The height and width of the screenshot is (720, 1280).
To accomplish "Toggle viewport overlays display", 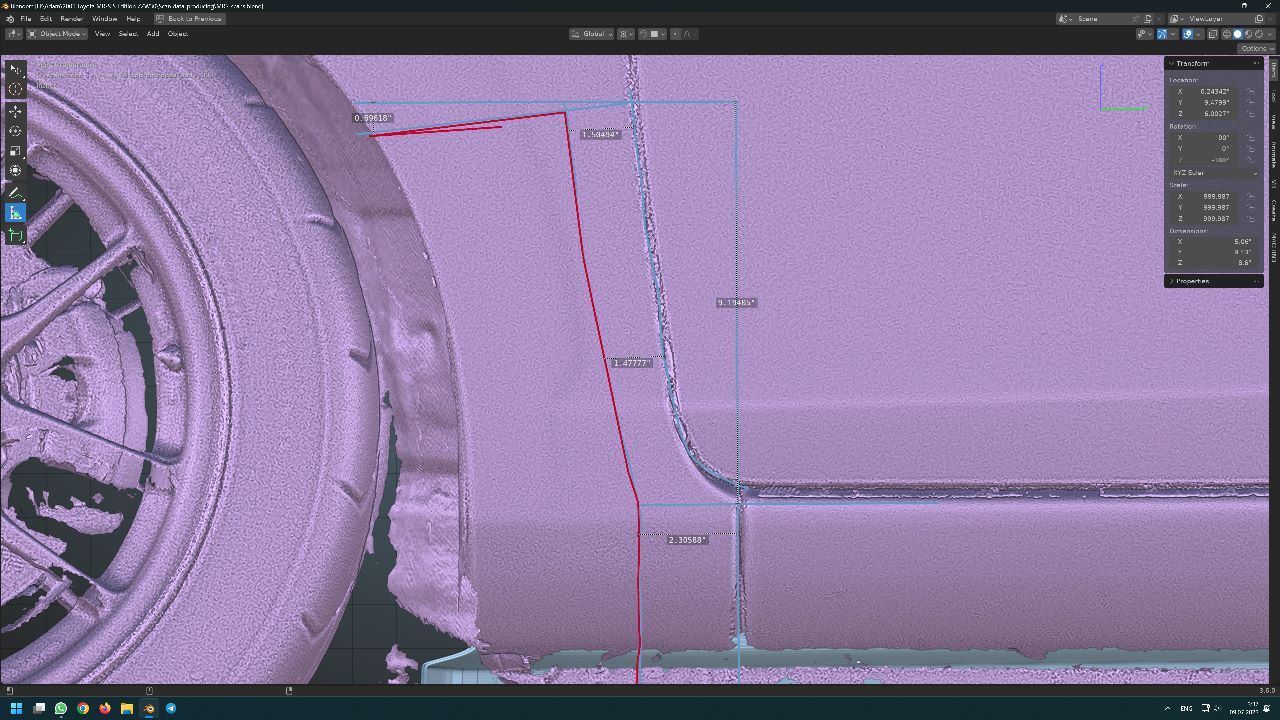I will (x=1187, y=34).
